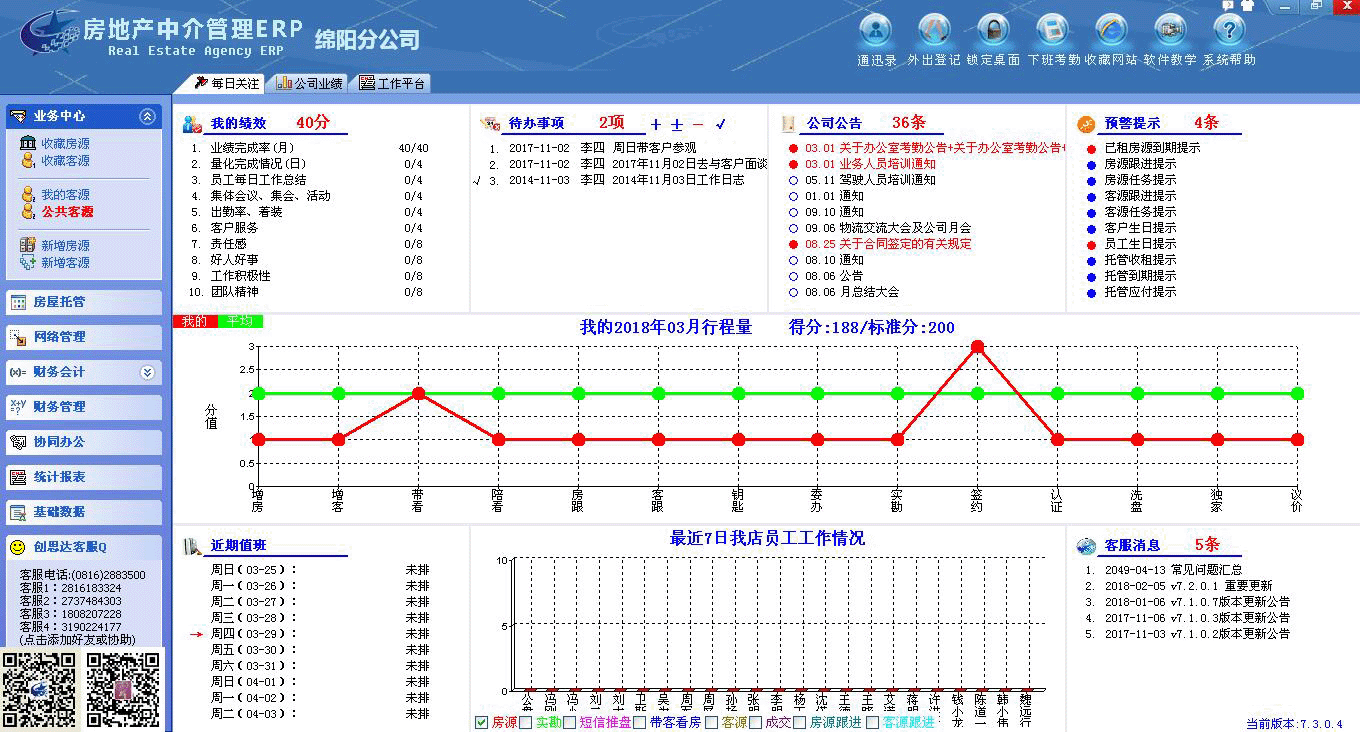Lock the desktop with 锁定桌面
1360x732 pixels.
(993, 30)
